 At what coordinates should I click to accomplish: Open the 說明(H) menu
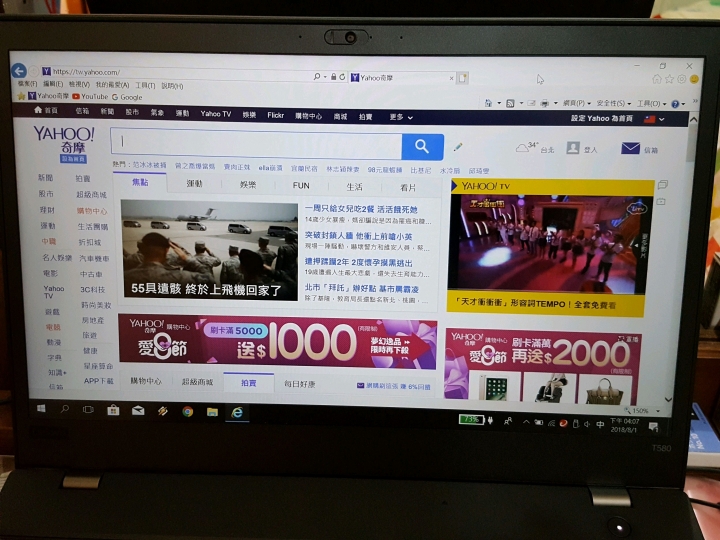172,86
